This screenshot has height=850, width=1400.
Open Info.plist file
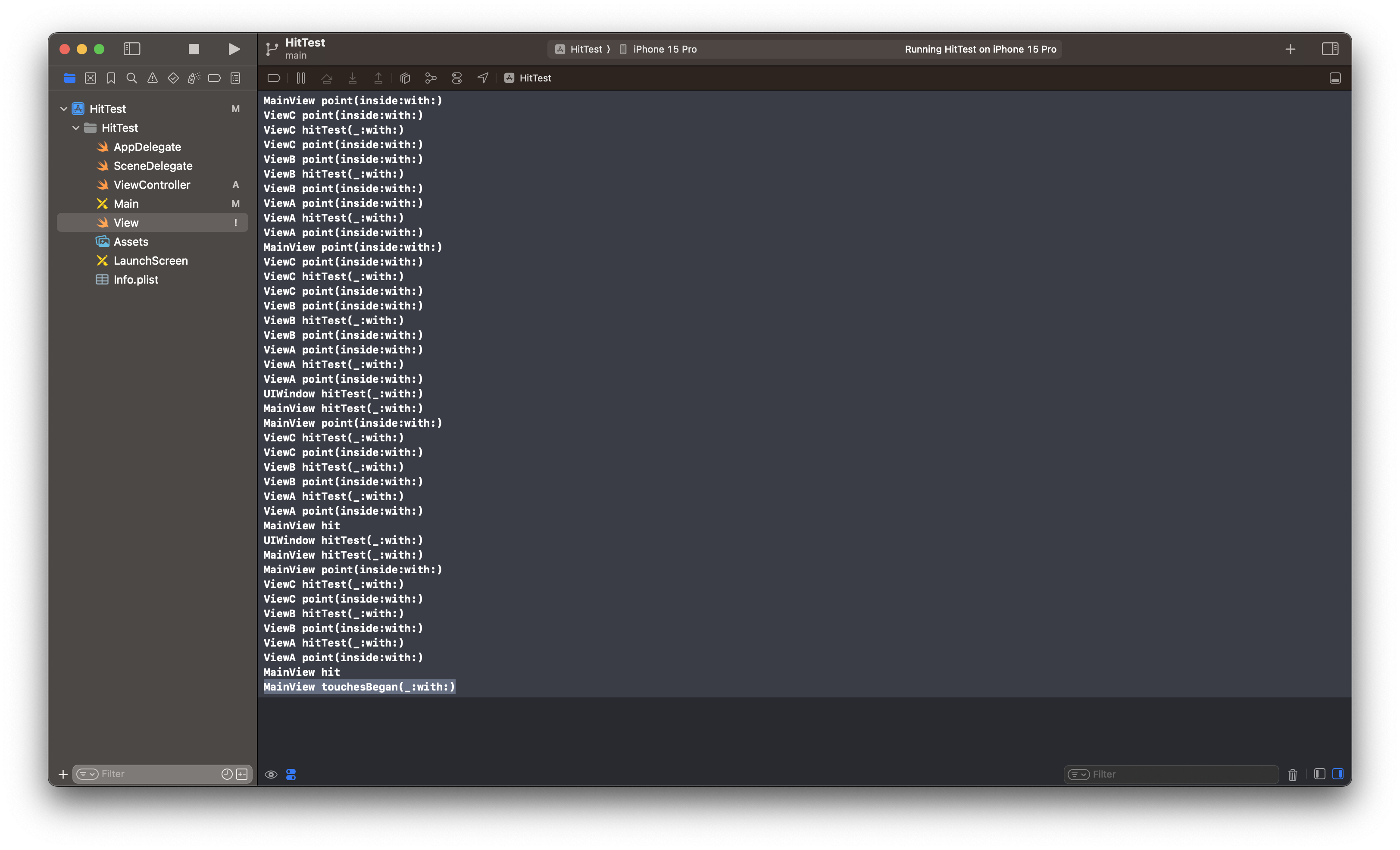coord(152,280)
